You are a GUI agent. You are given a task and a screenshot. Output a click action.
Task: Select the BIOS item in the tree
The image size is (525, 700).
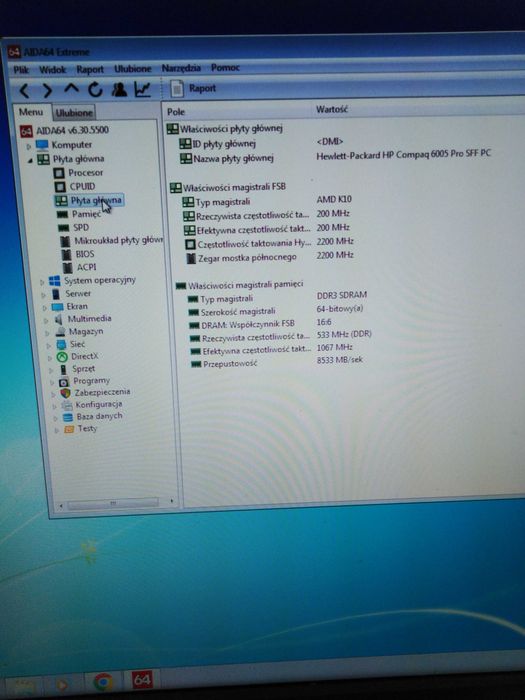[x=85, y=254]
